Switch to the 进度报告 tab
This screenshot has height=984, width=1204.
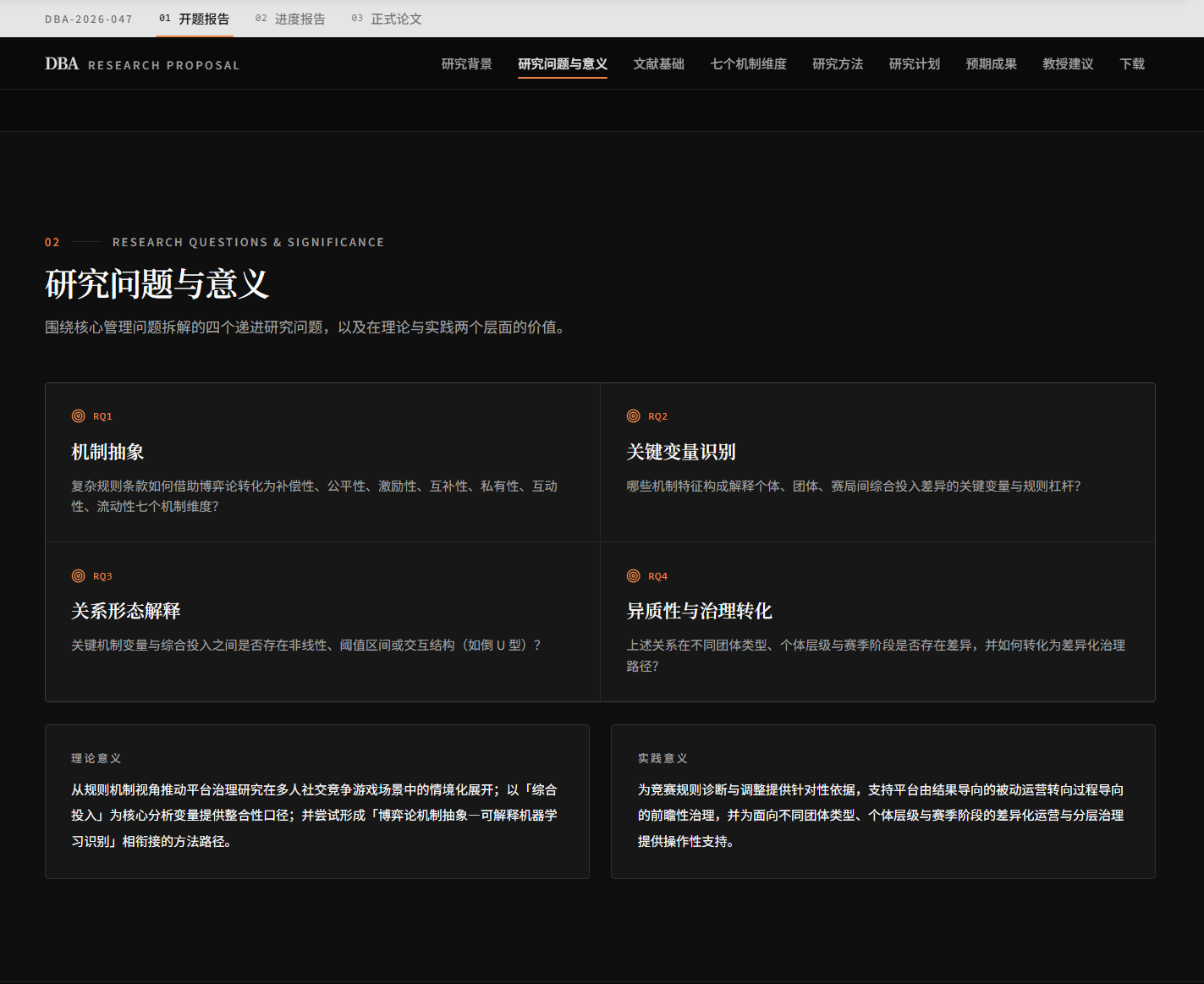(x=290, y=19)
